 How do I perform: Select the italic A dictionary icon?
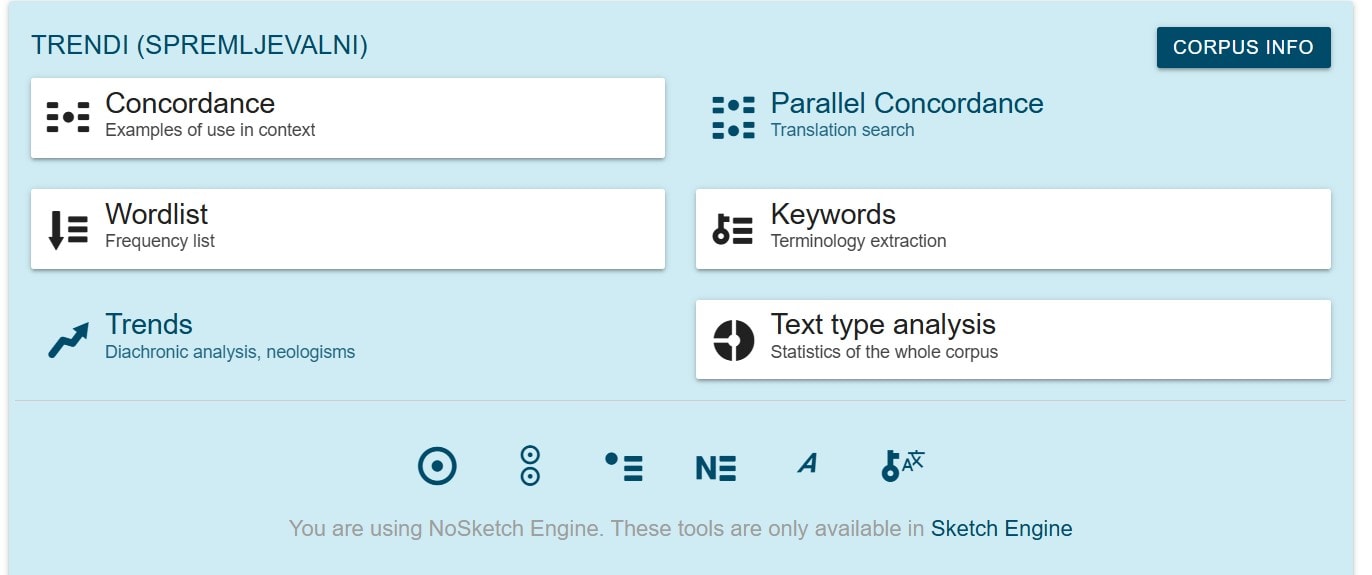click(807, 463)
